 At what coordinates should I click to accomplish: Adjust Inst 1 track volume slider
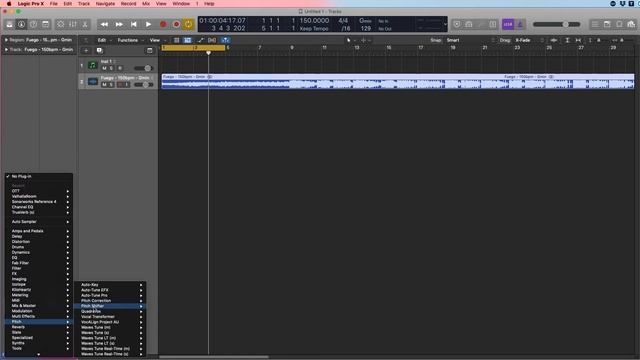tap(143, 68)
